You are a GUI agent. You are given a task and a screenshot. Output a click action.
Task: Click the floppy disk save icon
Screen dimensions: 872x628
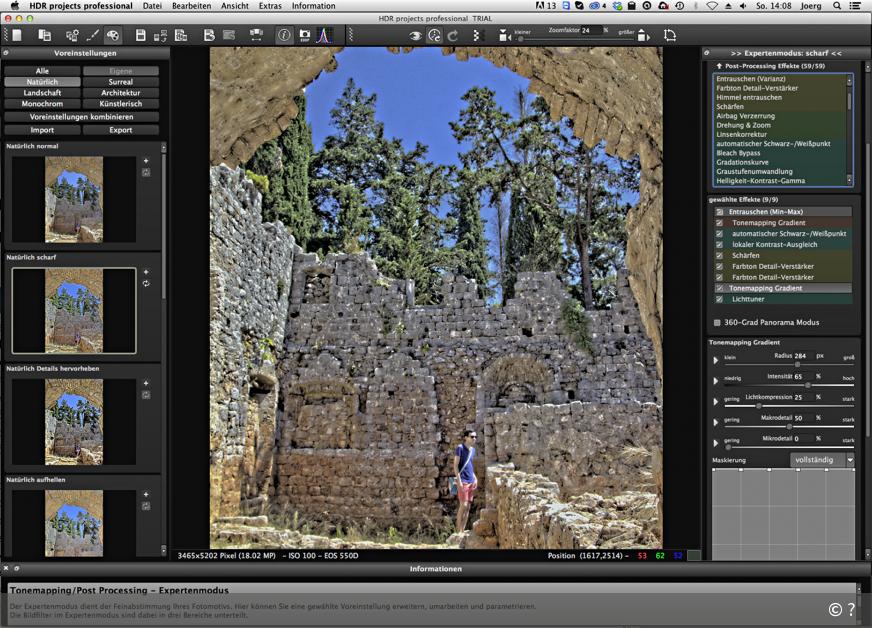[x=141, y=35]
